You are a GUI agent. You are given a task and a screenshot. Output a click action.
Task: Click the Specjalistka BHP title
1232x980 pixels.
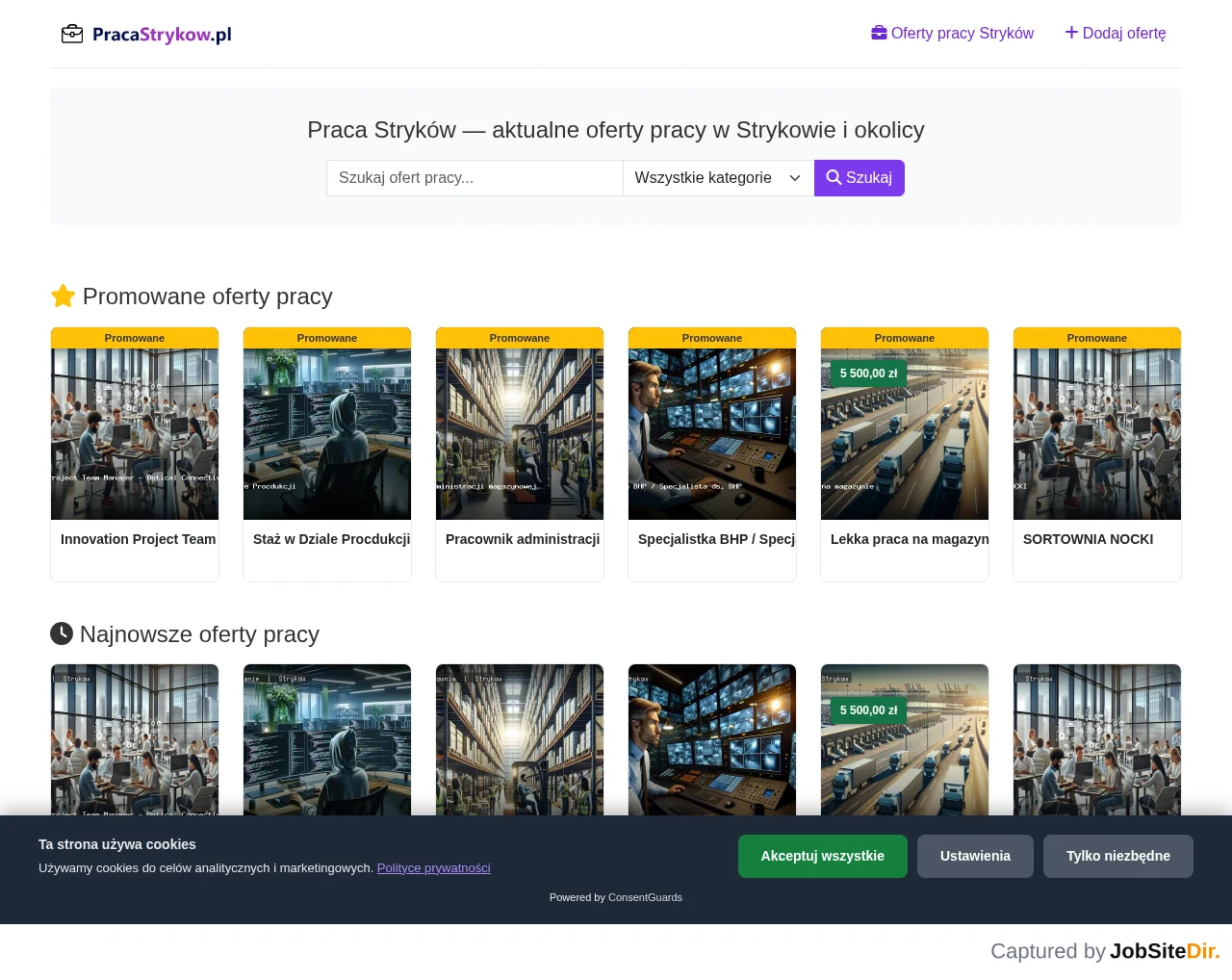point(717,539)
